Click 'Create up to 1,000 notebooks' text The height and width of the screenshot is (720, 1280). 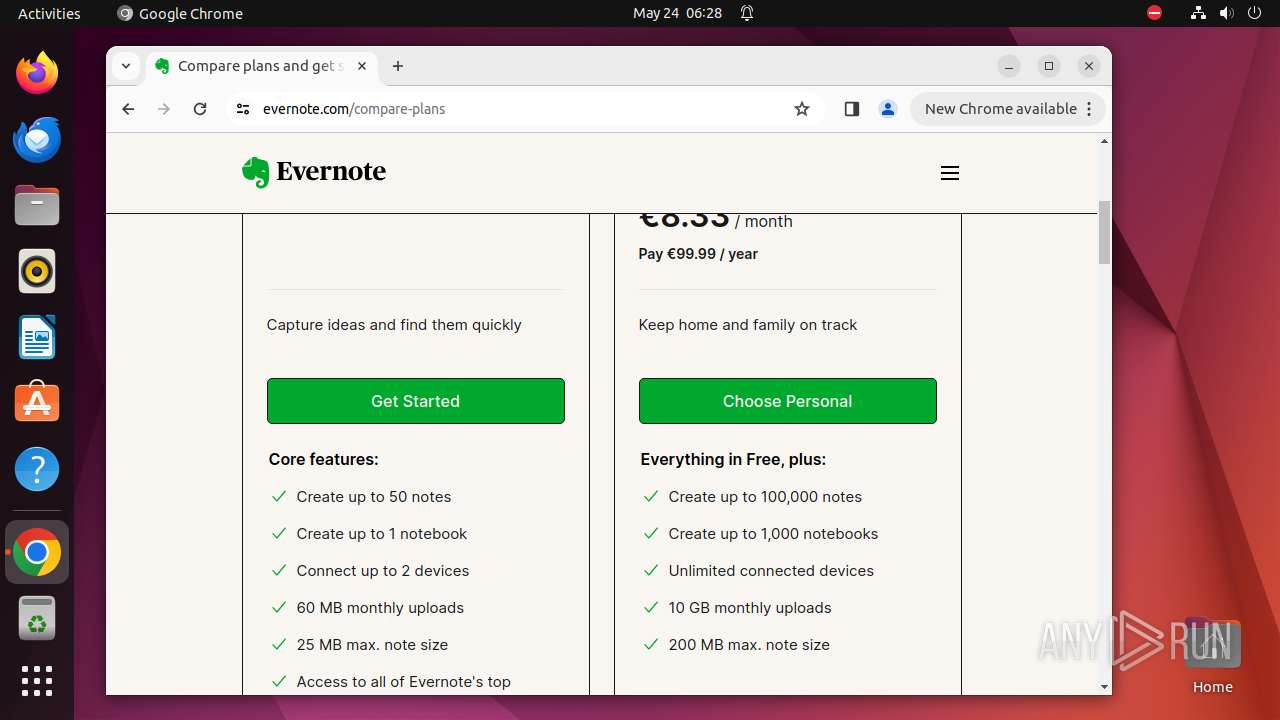[x=773, y=534]
